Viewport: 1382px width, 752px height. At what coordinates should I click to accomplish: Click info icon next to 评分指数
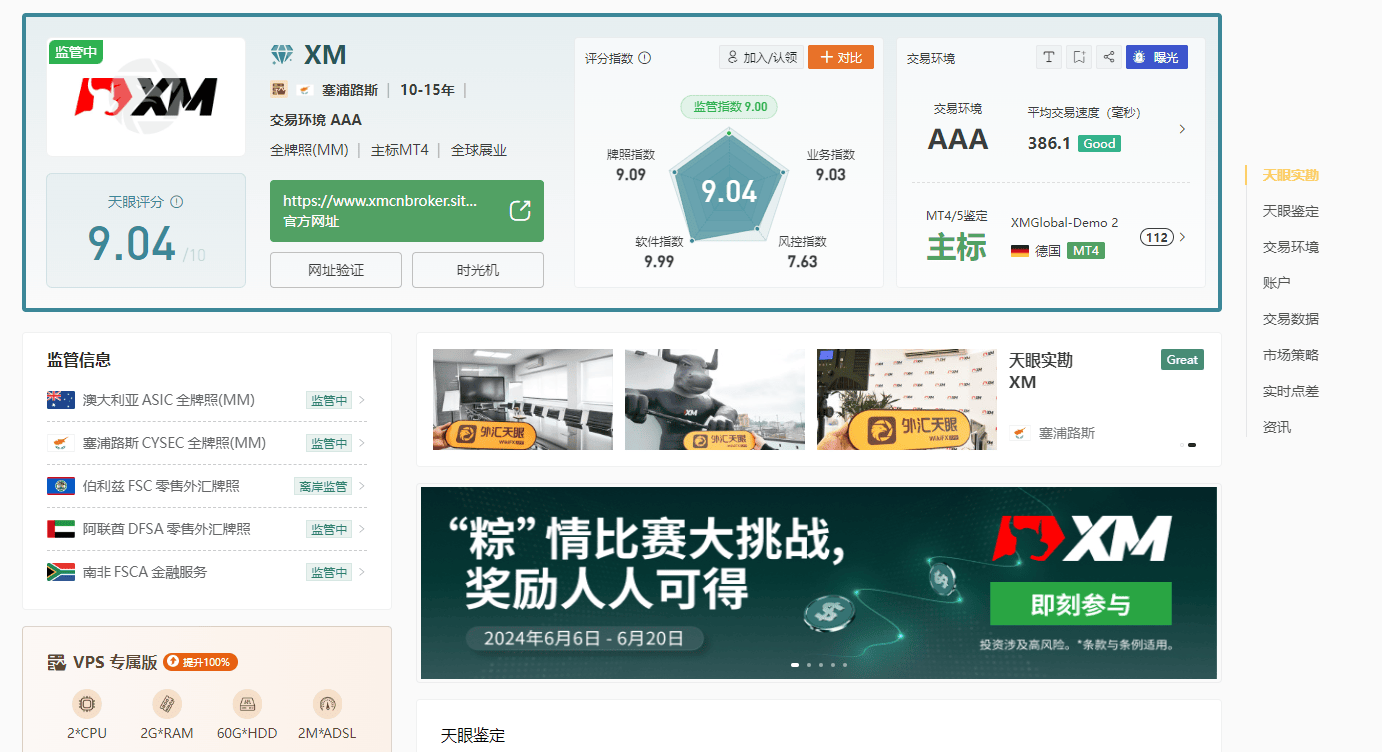[645, 58]
